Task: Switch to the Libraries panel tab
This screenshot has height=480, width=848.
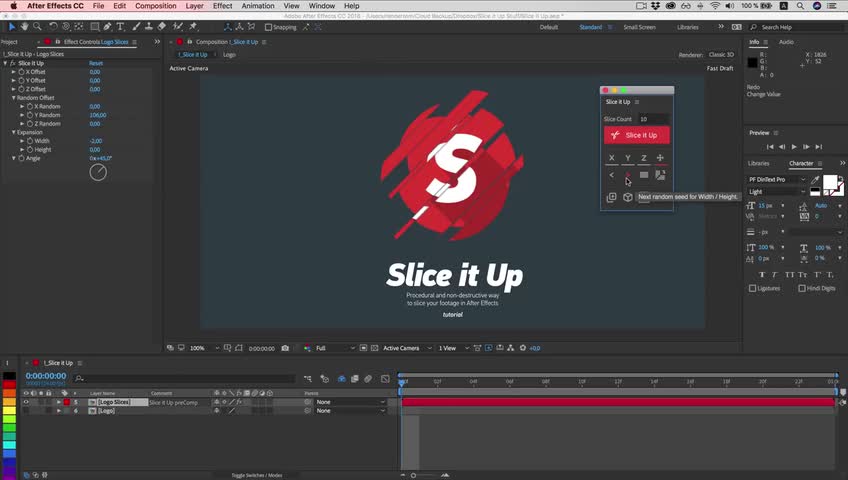Action: coord(758,163)
